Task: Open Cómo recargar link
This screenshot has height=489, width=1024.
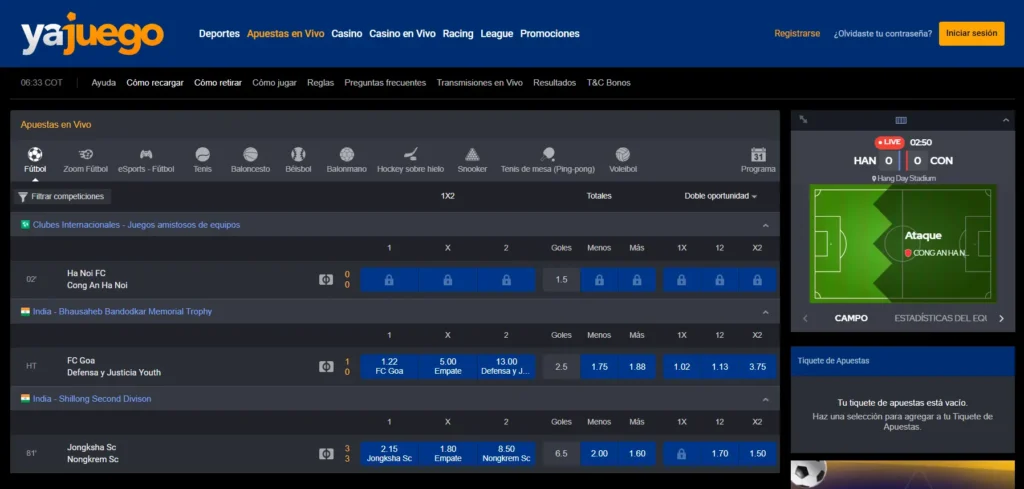Action: (155, 83)
